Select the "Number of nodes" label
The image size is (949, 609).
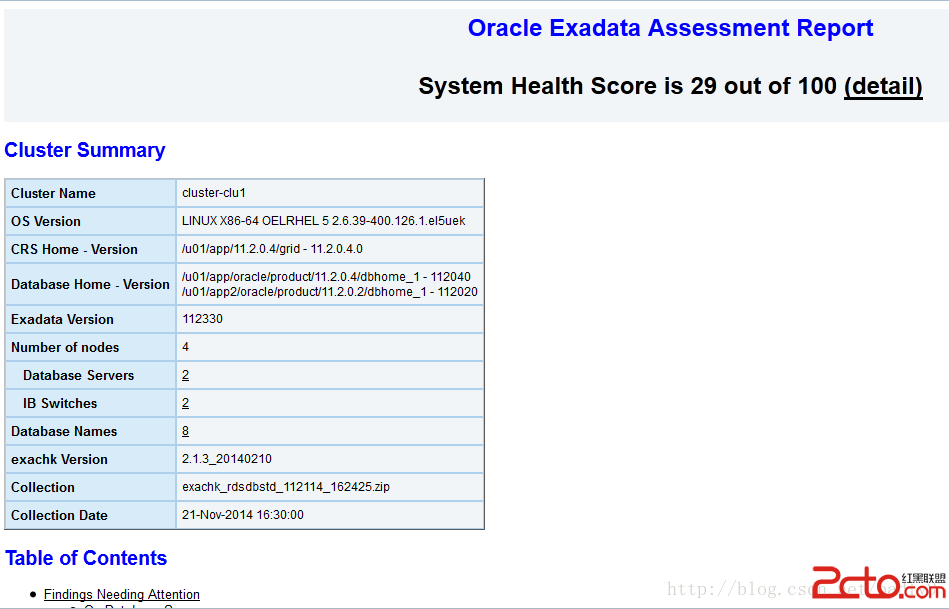point(65,347)
